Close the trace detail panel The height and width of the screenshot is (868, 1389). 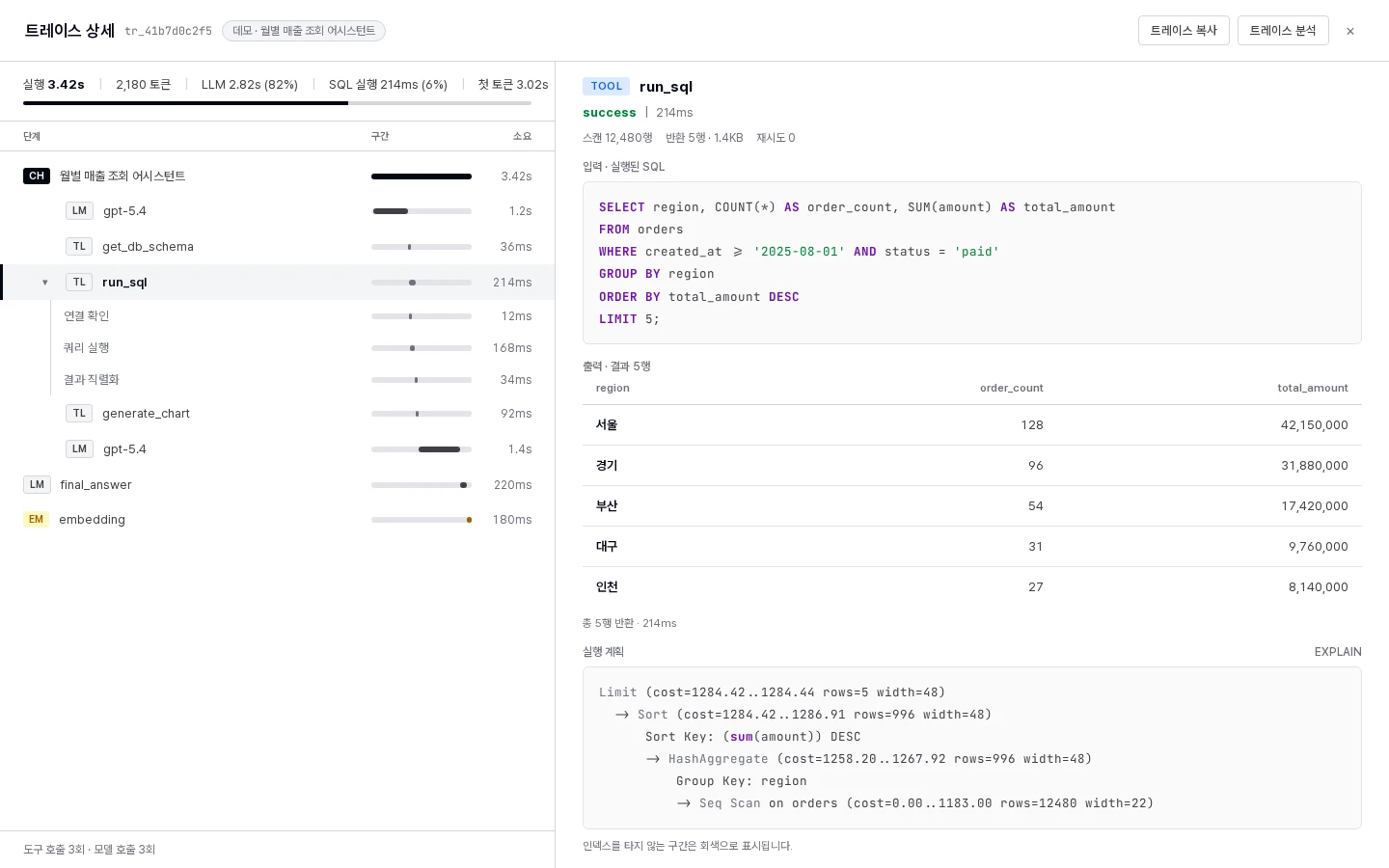click(1350, 31)
